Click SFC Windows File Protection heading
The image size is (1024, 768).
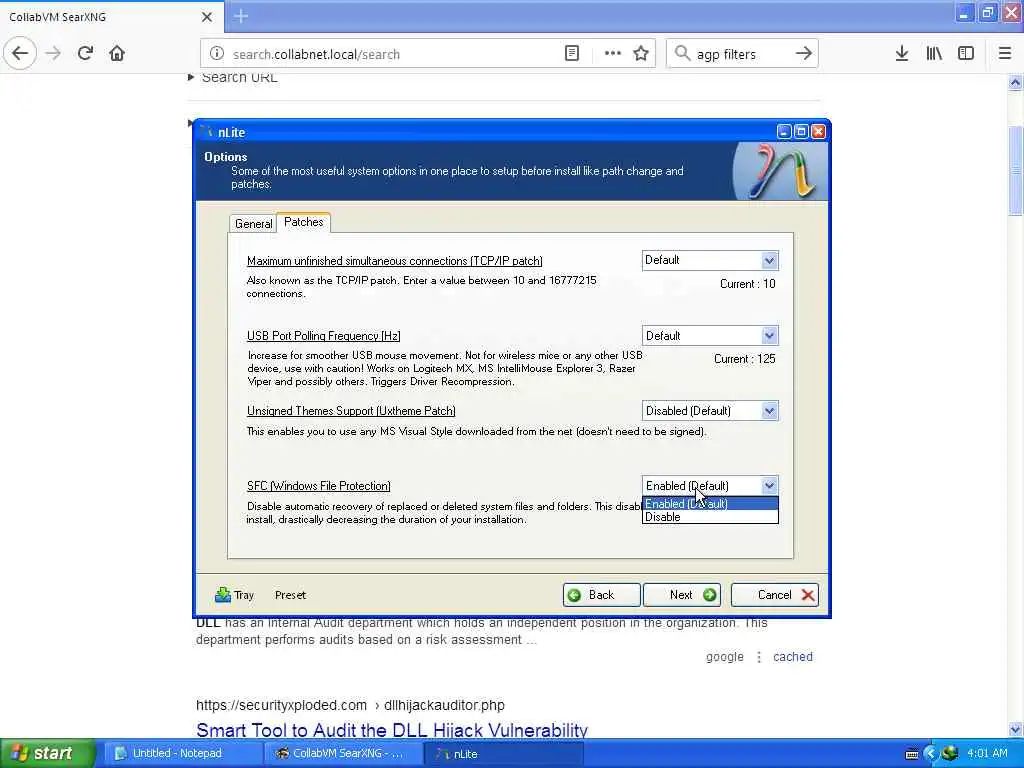tap(319, 486)
